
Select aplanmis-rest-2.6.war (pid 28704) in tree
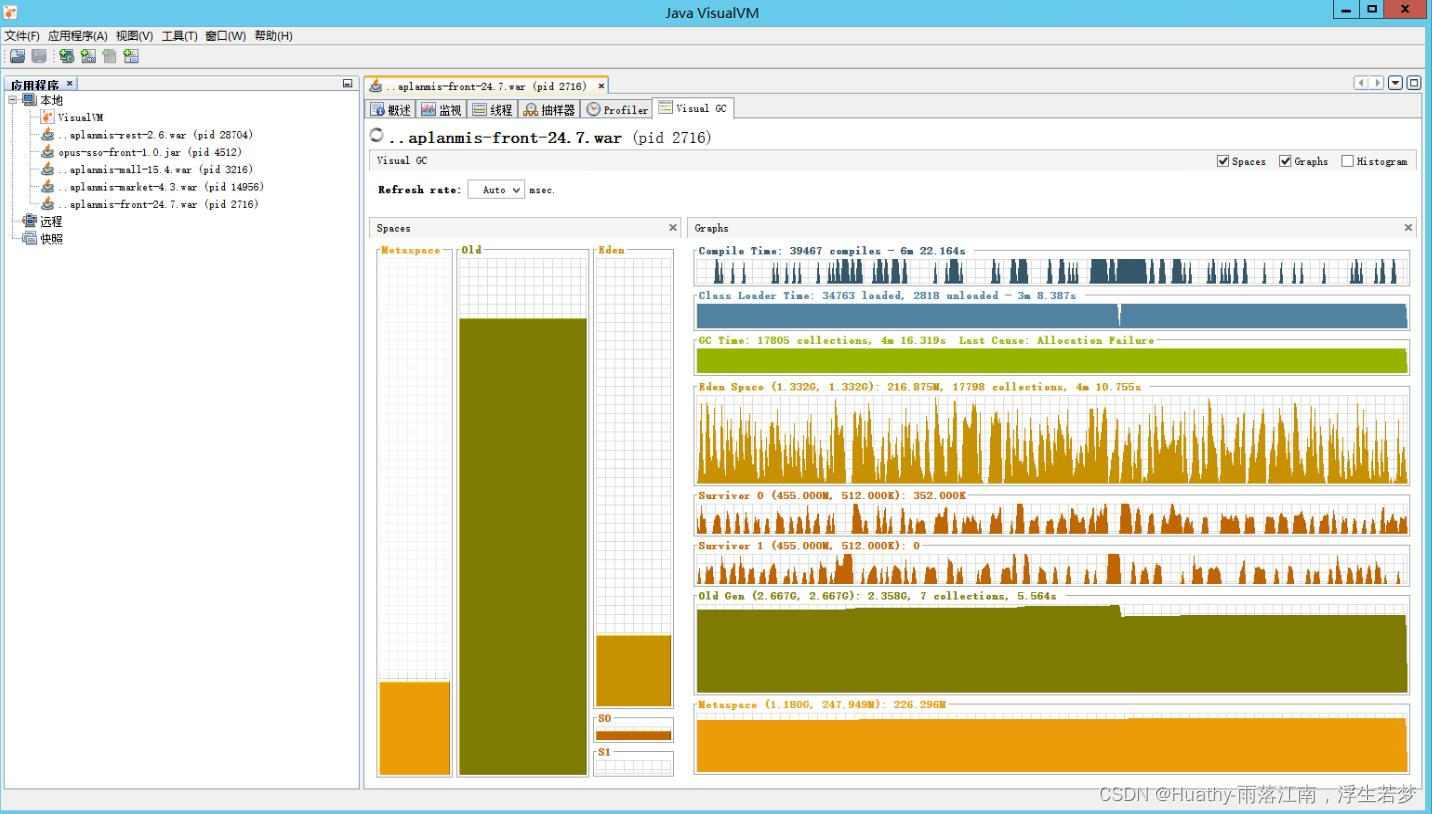coord(155,134)
